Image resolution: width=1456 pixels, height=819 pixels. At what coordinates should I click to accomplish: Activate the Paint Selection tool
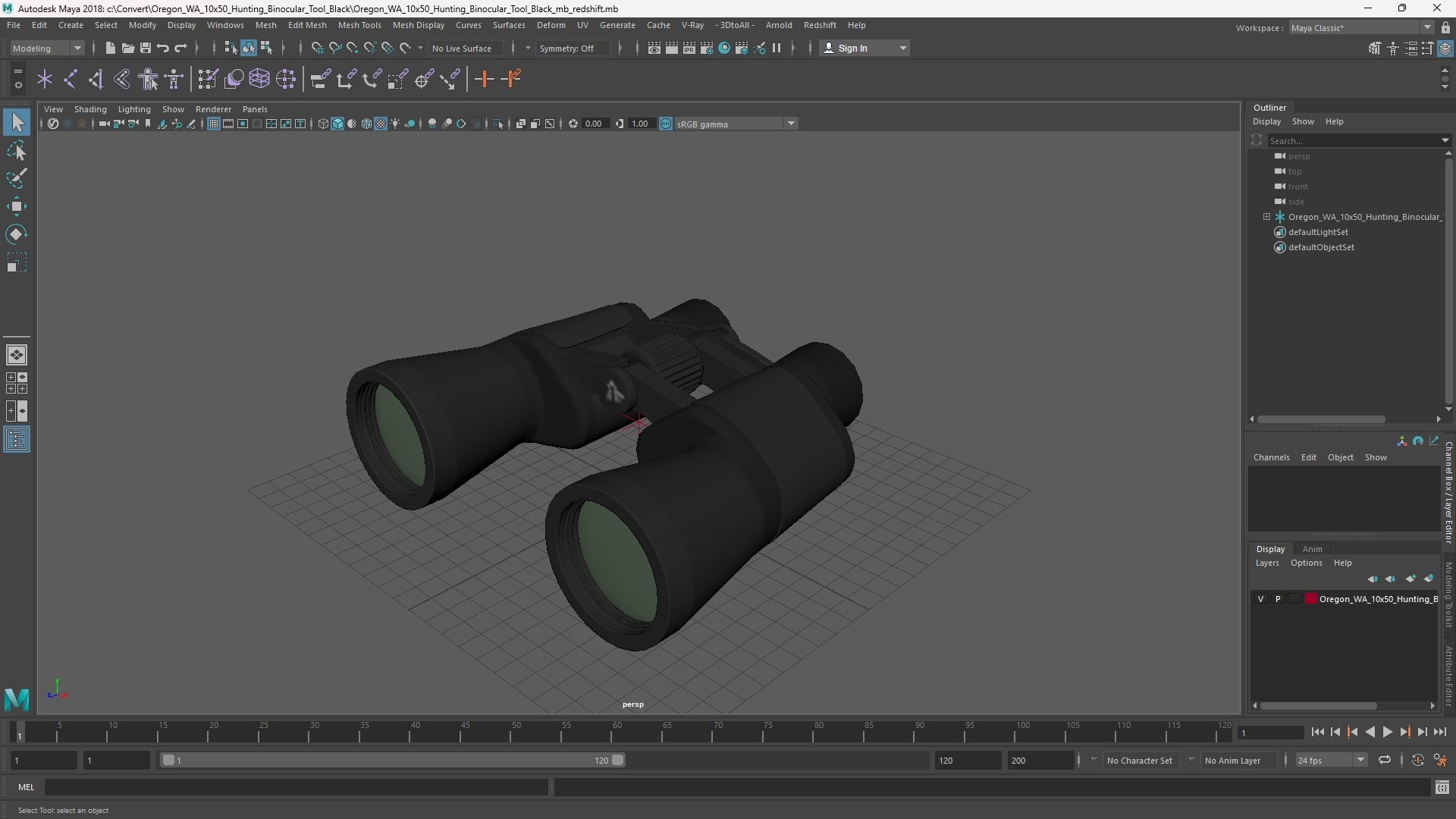pos(17,178)
